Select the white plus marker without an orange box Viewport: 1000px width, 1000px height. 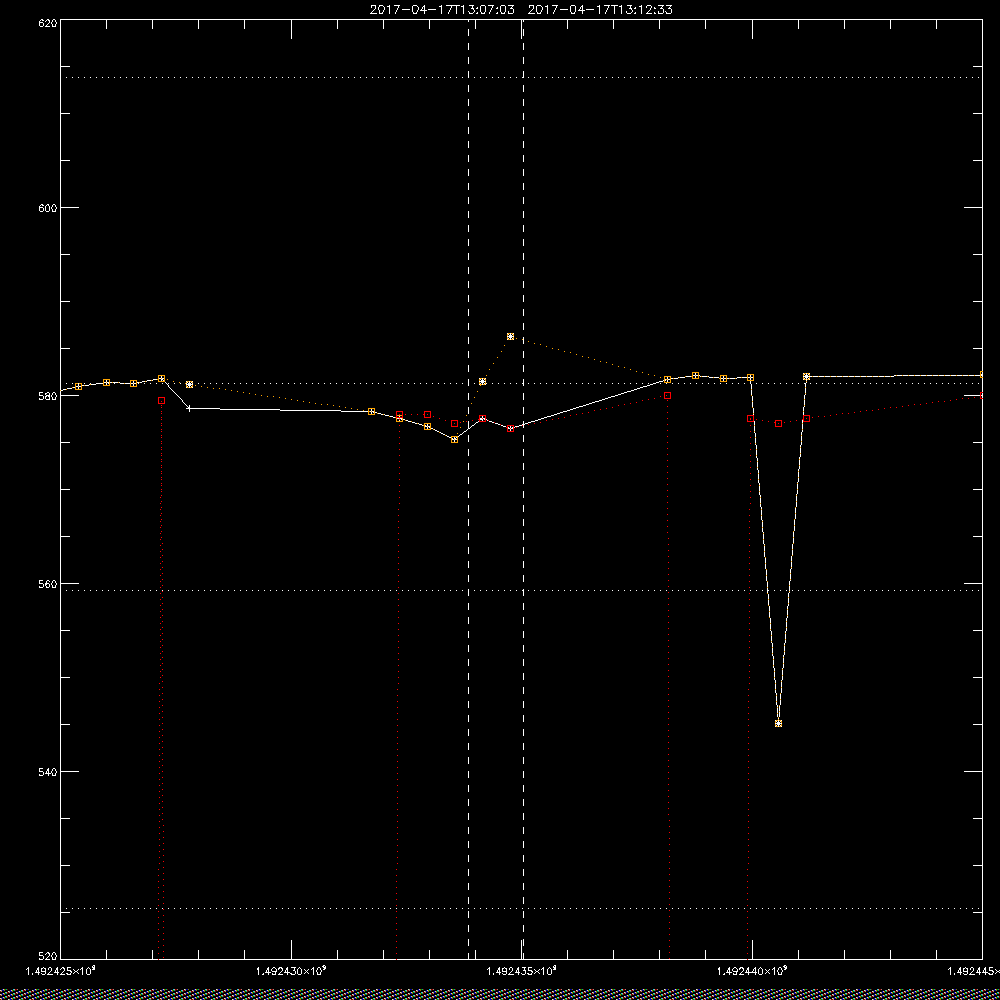point(189,408)
